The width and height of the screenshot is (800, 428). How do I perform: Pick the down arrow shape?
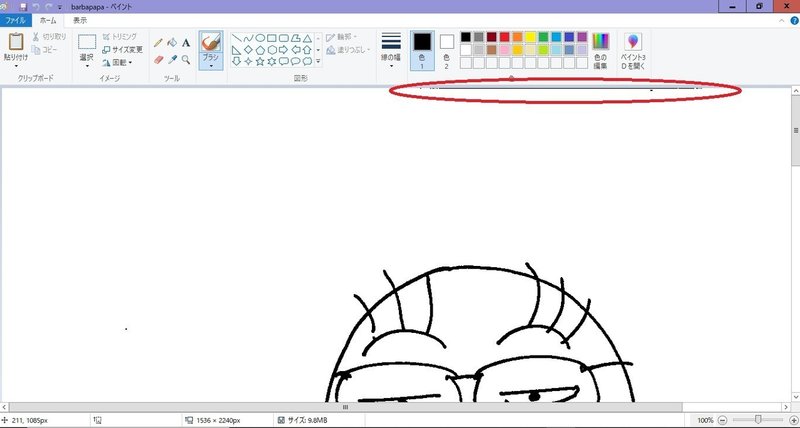pos(236,61)
